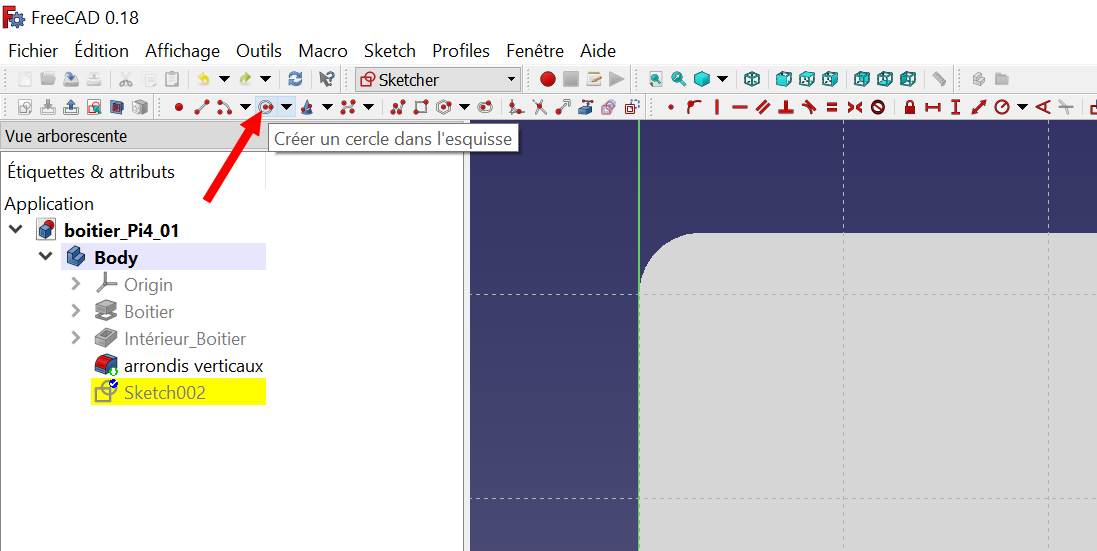Apply the Lock constraint
Screen dimensions: 1097x551
[910, 108]
